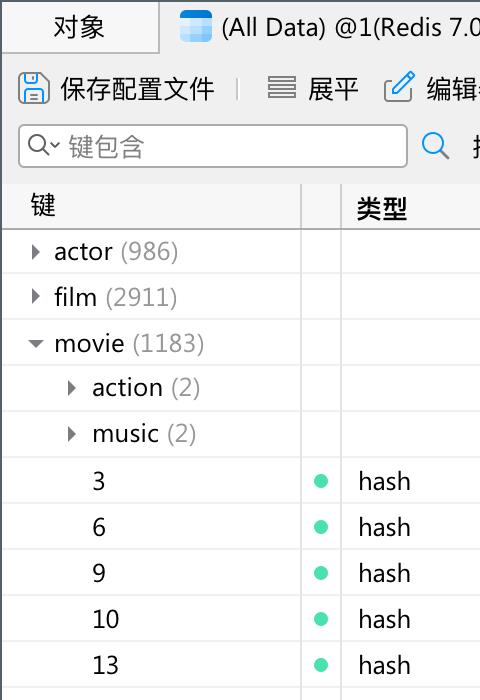The width and height of the screenshot is (480, 700).
Task: Open search filter dropdown in key field
Action: pos(44,145)
